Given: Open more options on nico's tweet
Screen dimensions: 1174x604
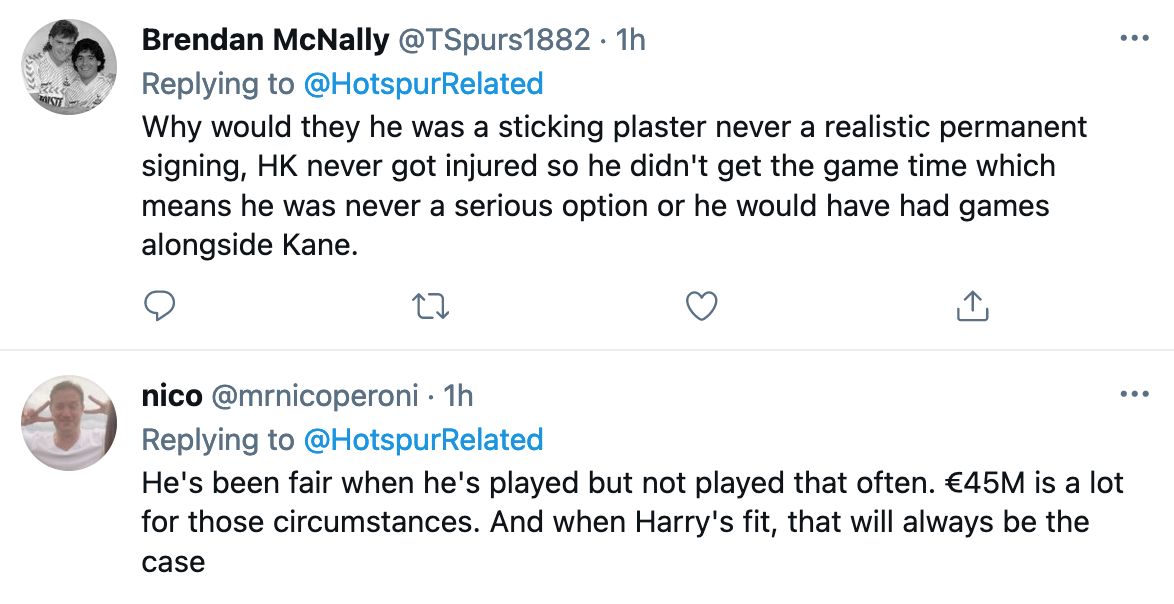Looking at the screenshot, I should [x=1133, y=395].
